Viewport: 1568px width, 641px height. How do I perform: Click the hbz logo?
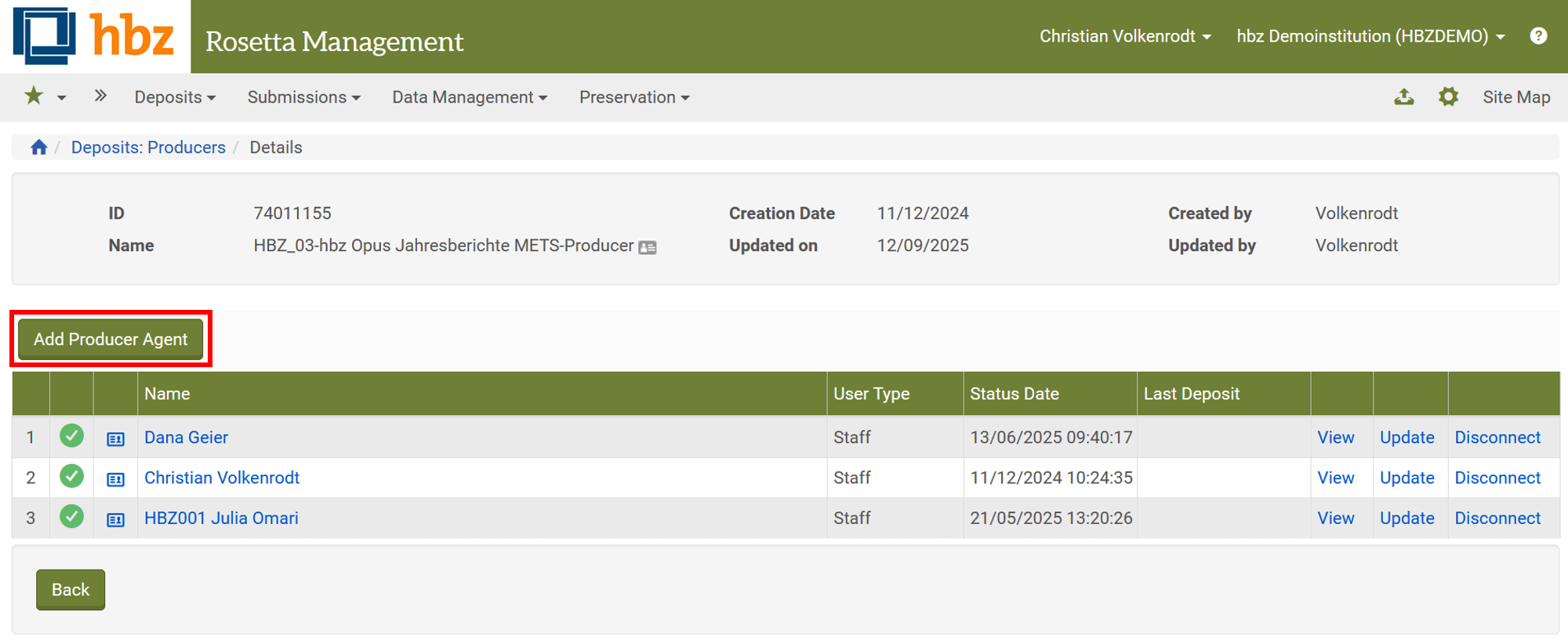click(x=94, y=36)
